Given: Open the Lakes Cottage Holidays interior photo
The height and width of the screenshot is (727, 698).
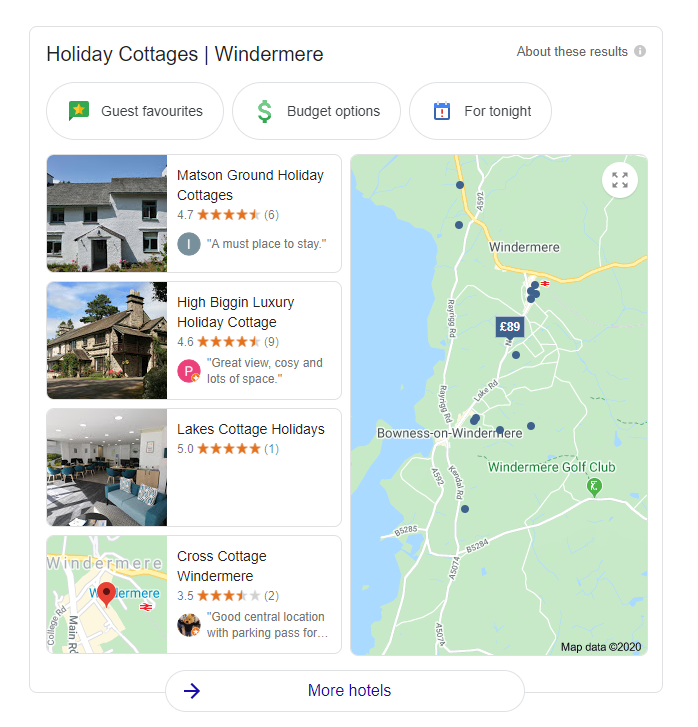Looking at the screenshot, I should [x=107, y=467].
